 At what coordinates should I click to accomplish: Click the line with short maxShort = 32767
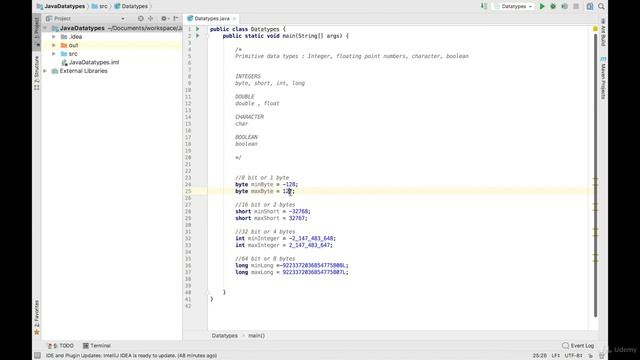(x=271, y=218)
